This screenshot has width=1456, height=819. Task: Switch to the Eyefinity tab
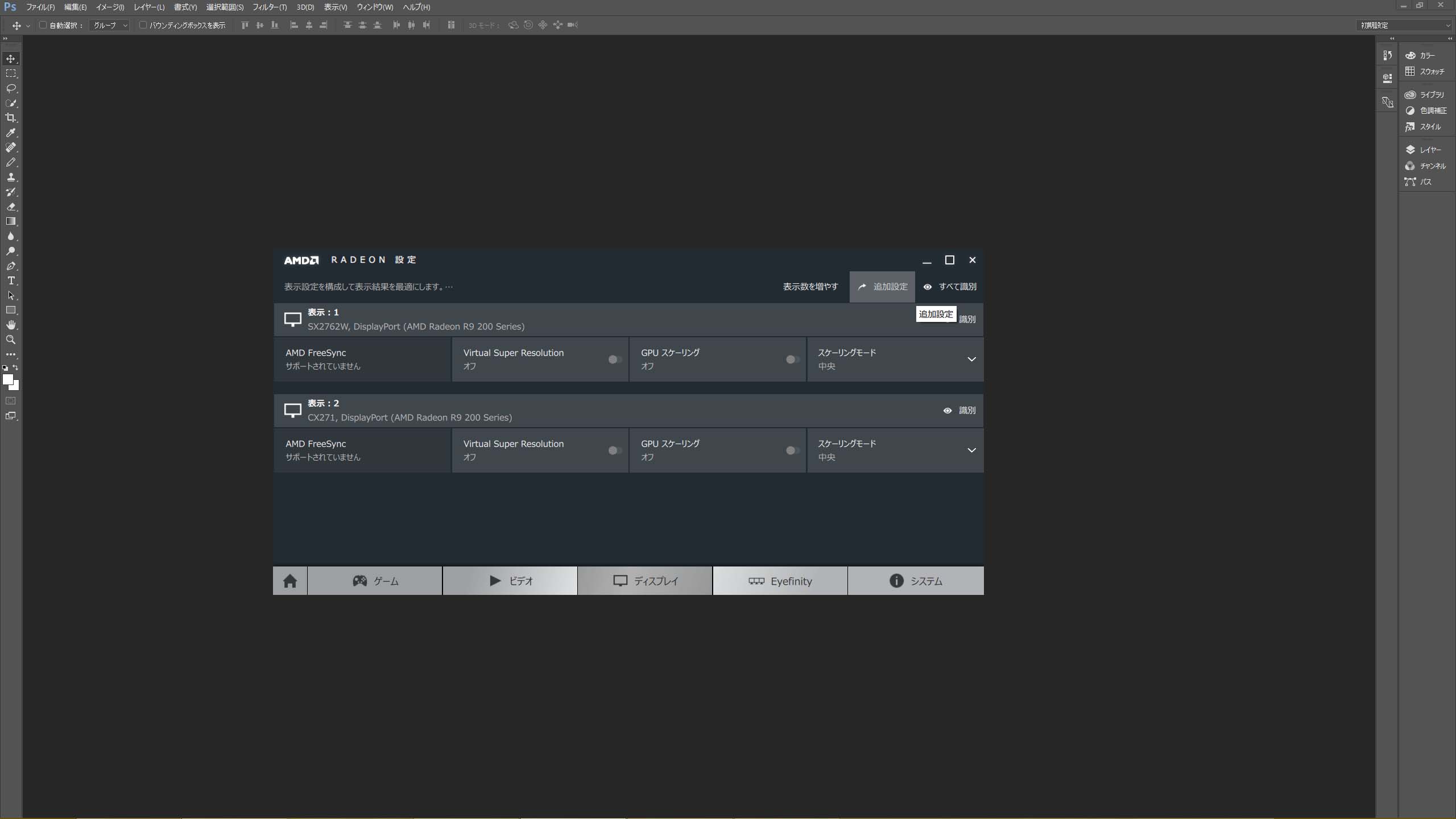pos(780,581)
